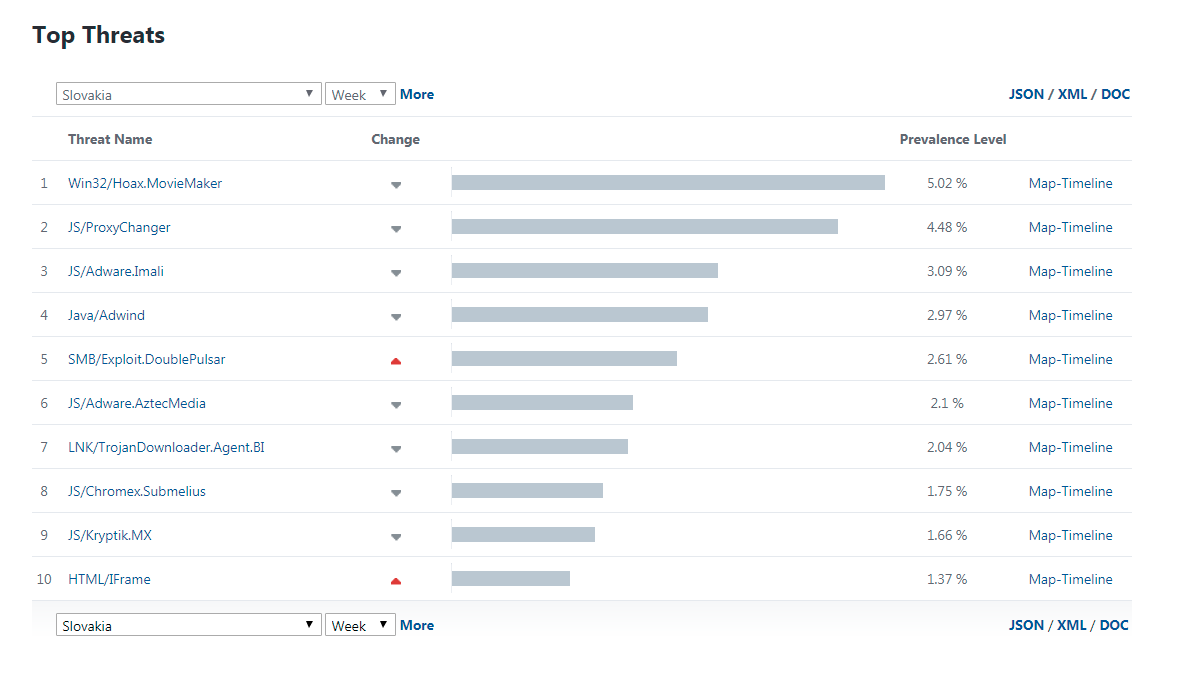Click the prevalence bar for JS/ProxyChanger
The width and height of the screenshot is (1182, 684).
point(645,226)
